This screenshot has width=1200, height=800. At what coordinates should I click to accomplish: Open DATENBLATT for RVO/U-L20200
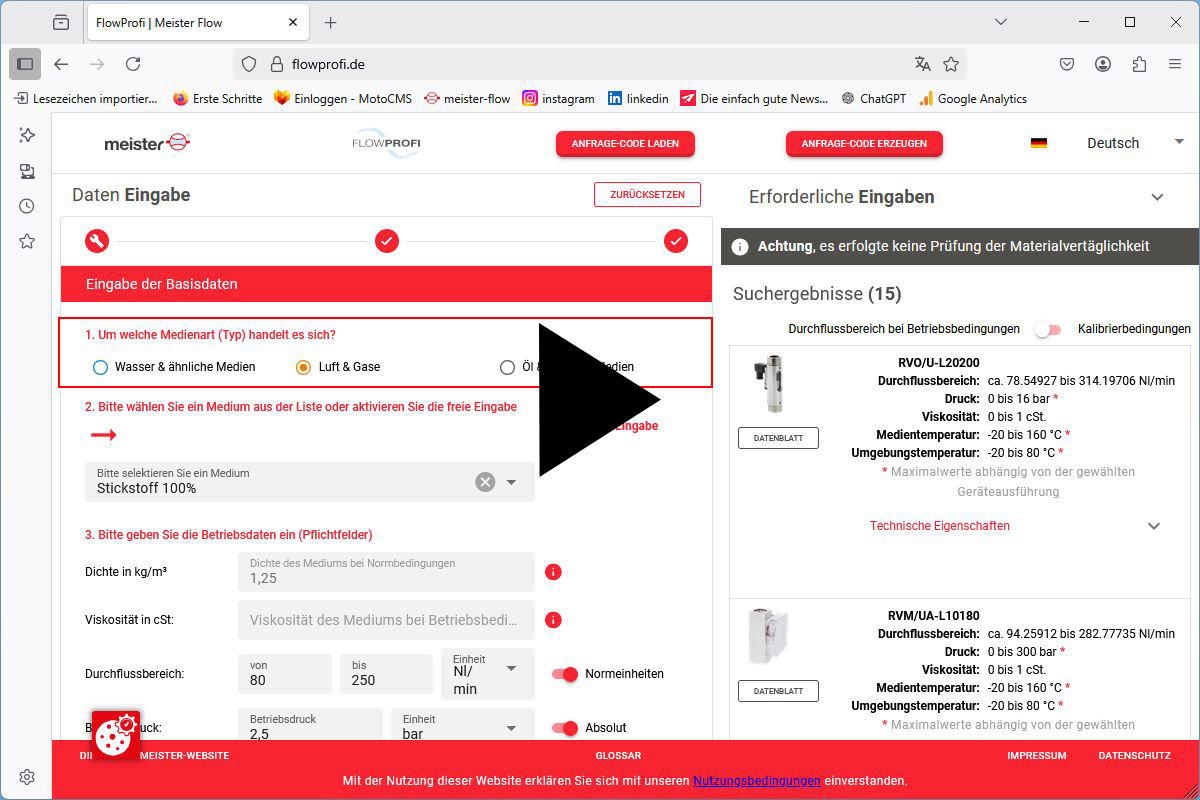point(778,438)
